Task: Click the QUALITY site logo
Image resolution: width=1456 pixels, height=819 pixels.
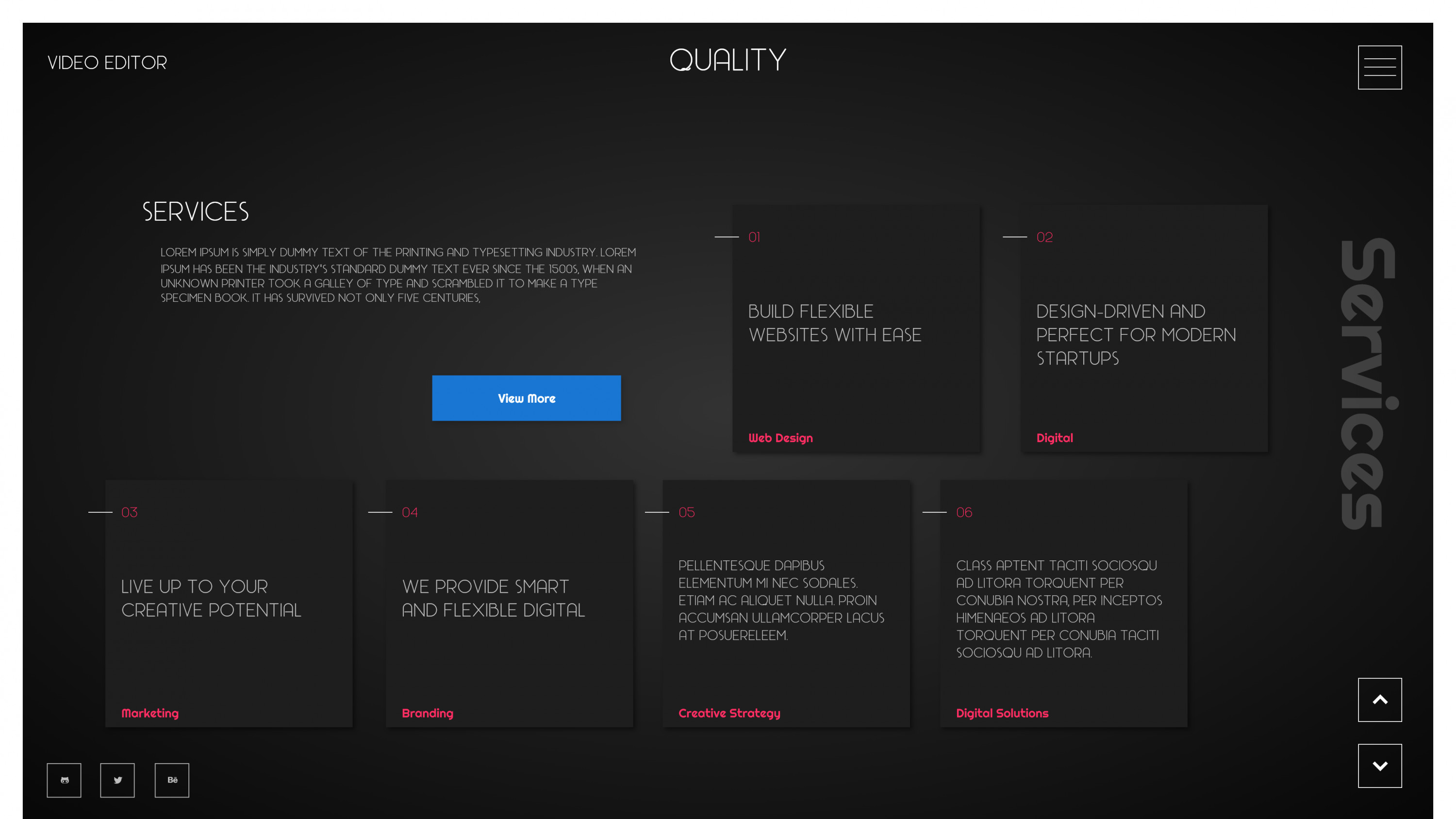Action: click(728, 60)
